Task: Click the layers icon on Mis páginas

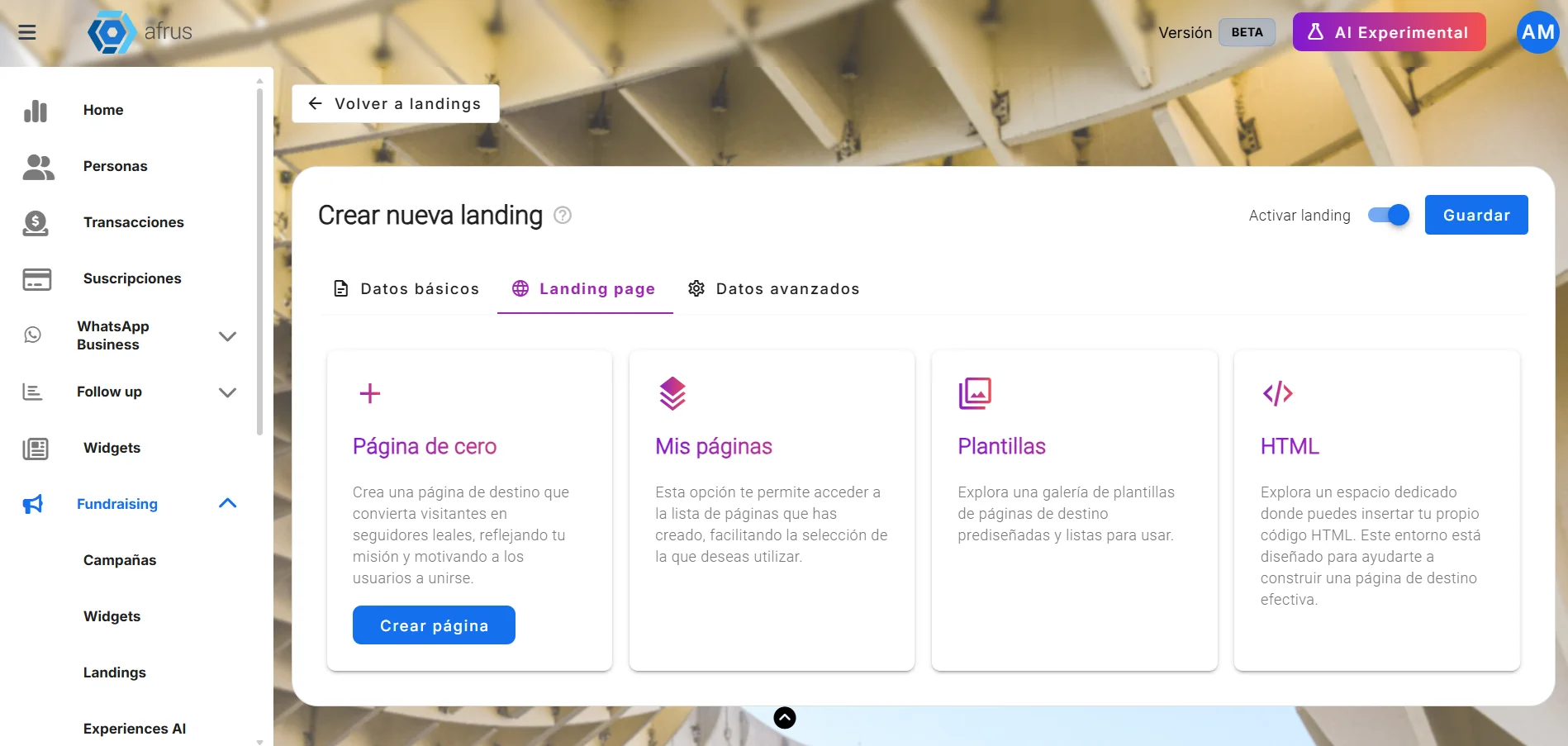Action: click(672, 393)
